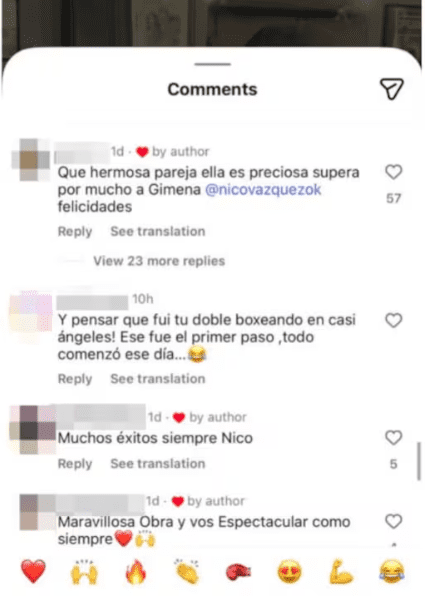See translation of 'Muchos éxitos' comment

click(x=158, y=464)
